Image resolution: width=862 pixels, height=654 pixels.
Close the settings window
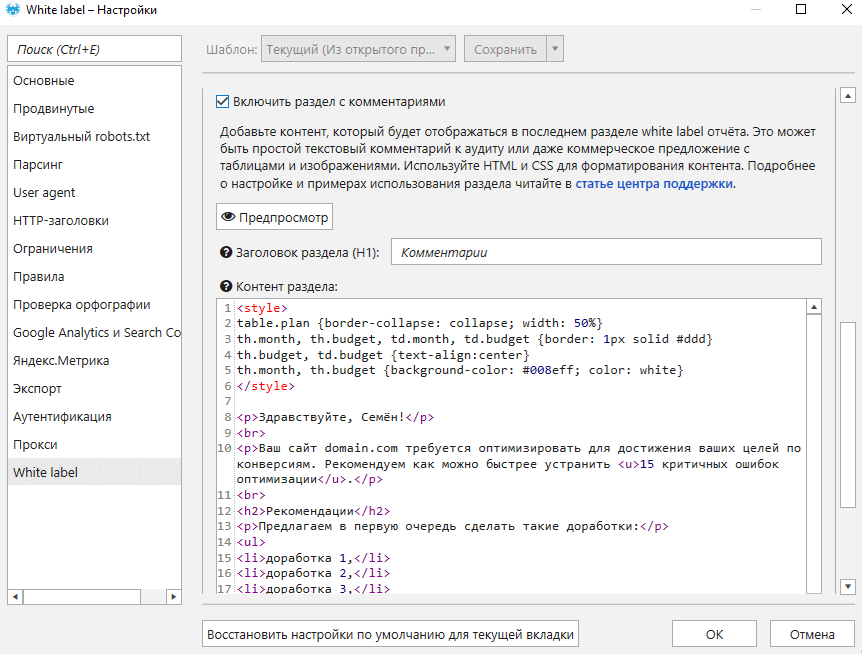847,9
